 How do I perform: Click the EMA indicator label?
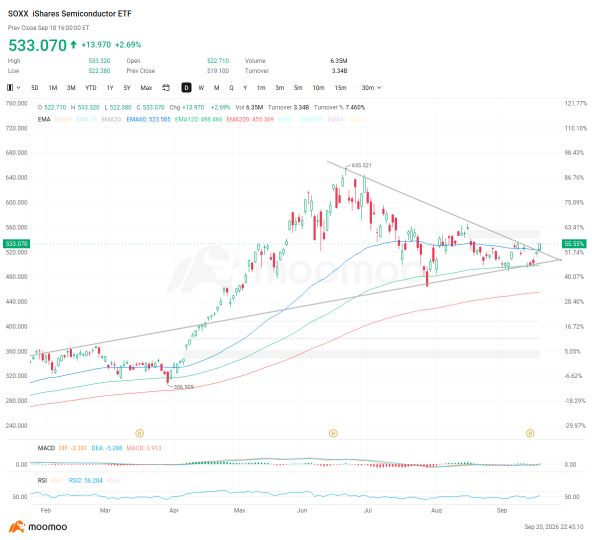[44, 119]
